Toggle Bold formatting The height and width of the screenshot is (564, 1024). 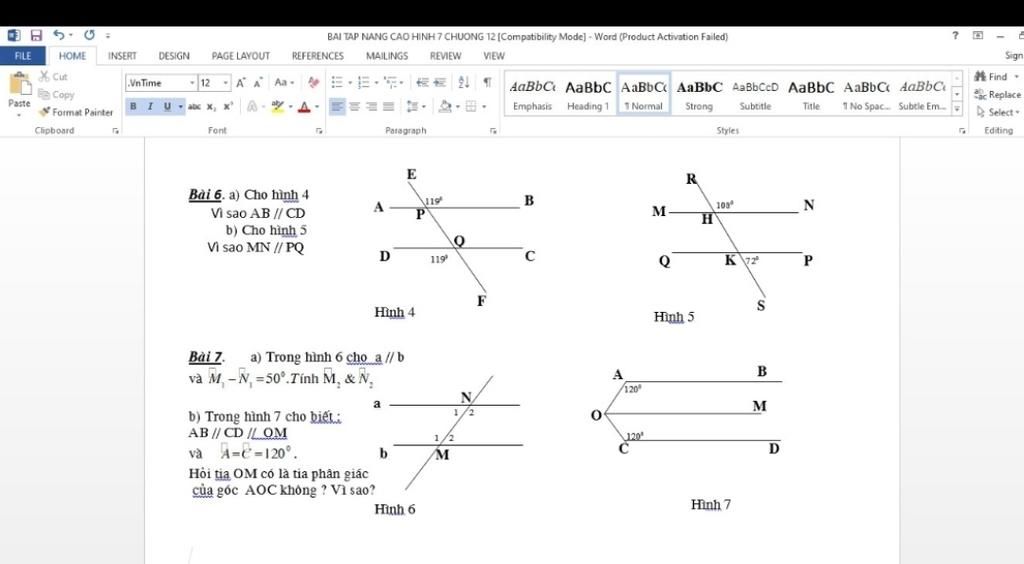[x=133, y=106]
